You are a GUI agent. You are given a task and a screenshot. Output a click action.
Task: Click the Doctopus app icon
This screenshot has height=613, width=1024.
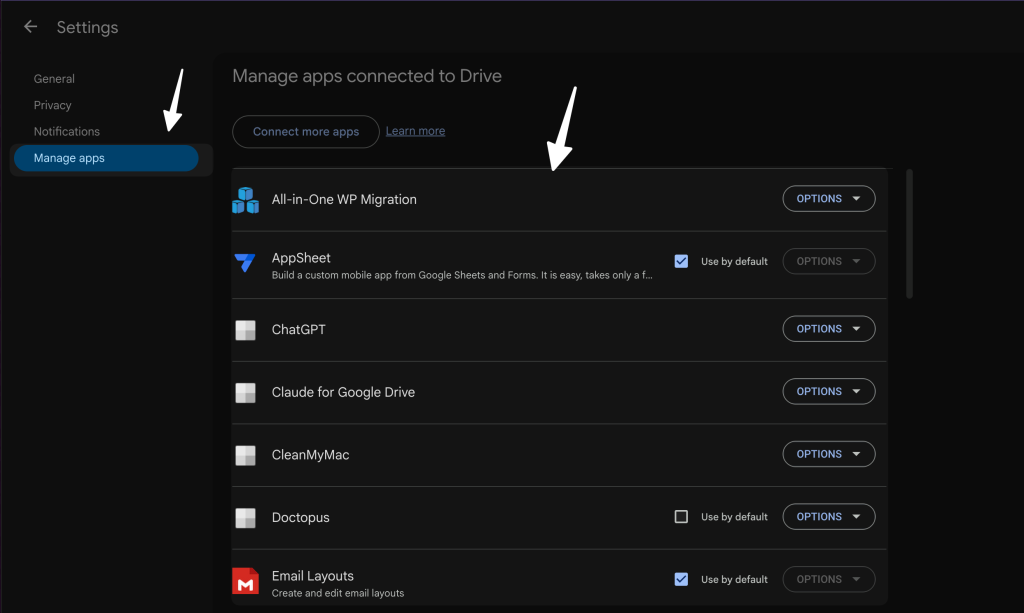point(245,518)
